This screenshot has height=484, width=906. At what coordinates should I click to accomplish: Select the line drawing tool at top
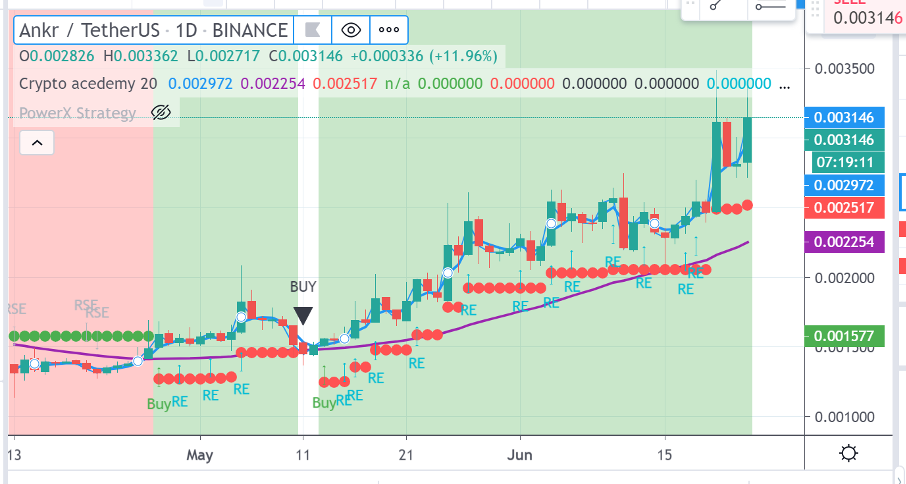point(714,7)
